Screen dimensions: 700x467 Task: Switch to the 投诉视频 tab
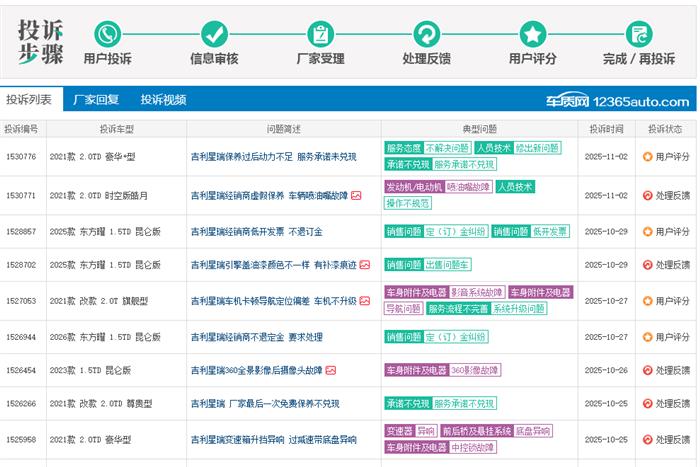click(163, 100)
